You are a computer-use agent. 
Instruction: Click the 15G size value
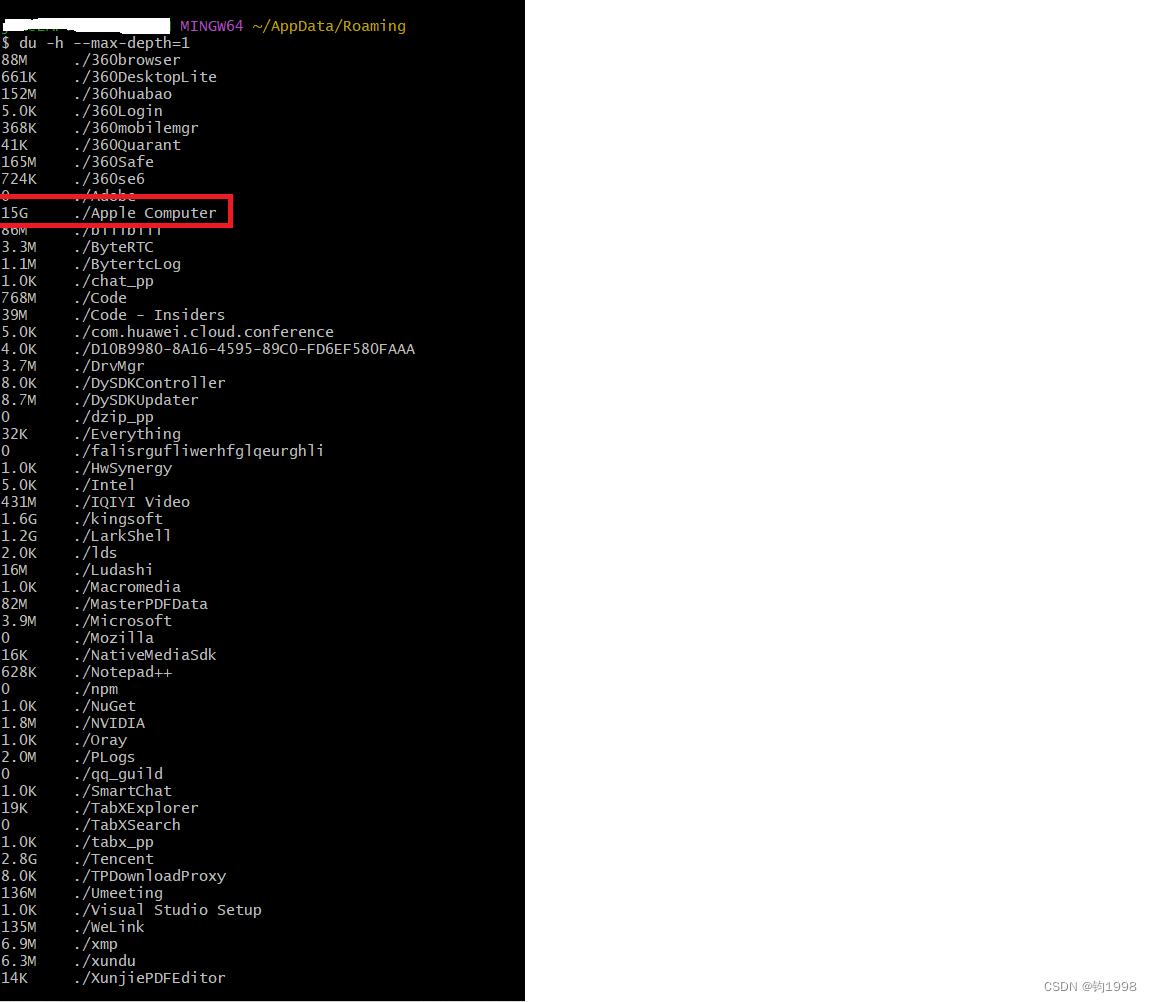click(15, 212)
